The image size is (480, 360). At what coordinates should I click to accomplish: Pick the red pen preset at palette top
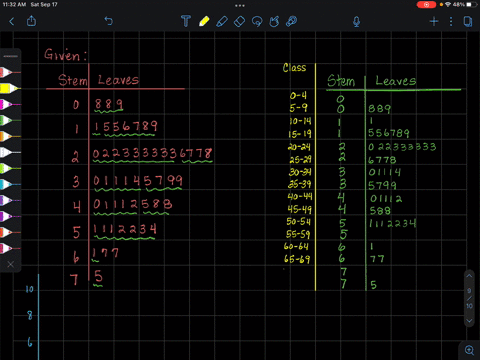point(9,72)
